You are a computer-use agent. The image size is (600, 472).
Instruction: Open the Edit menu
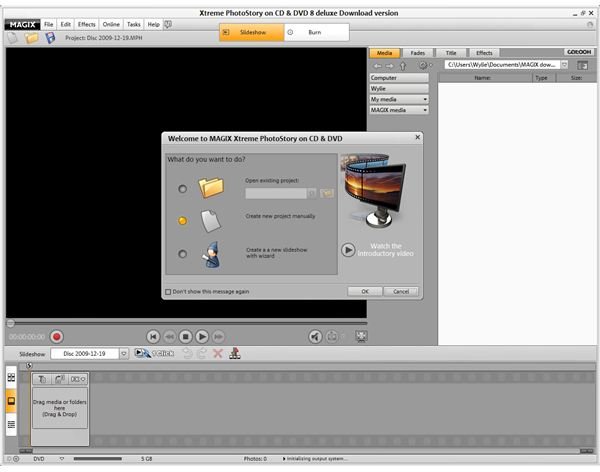(65, 24)
